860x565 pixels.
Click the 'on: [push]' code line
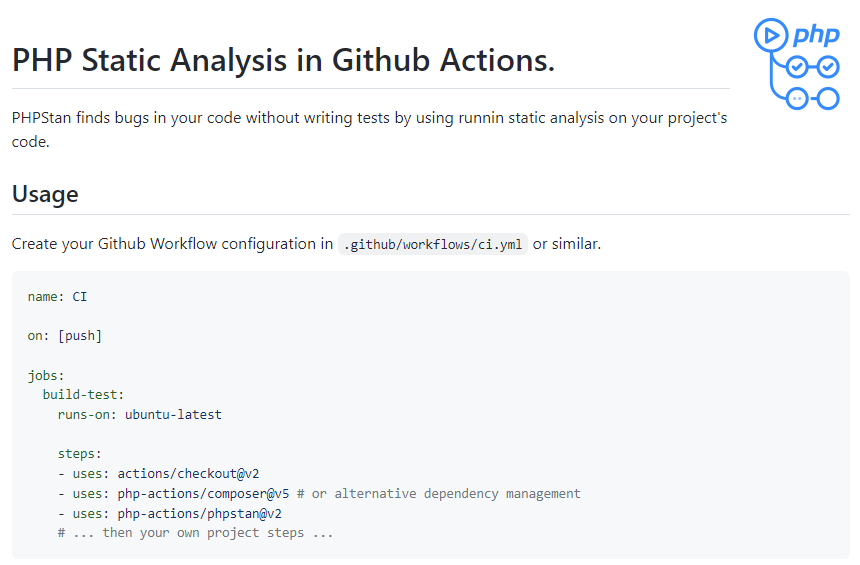coord(65,336)
